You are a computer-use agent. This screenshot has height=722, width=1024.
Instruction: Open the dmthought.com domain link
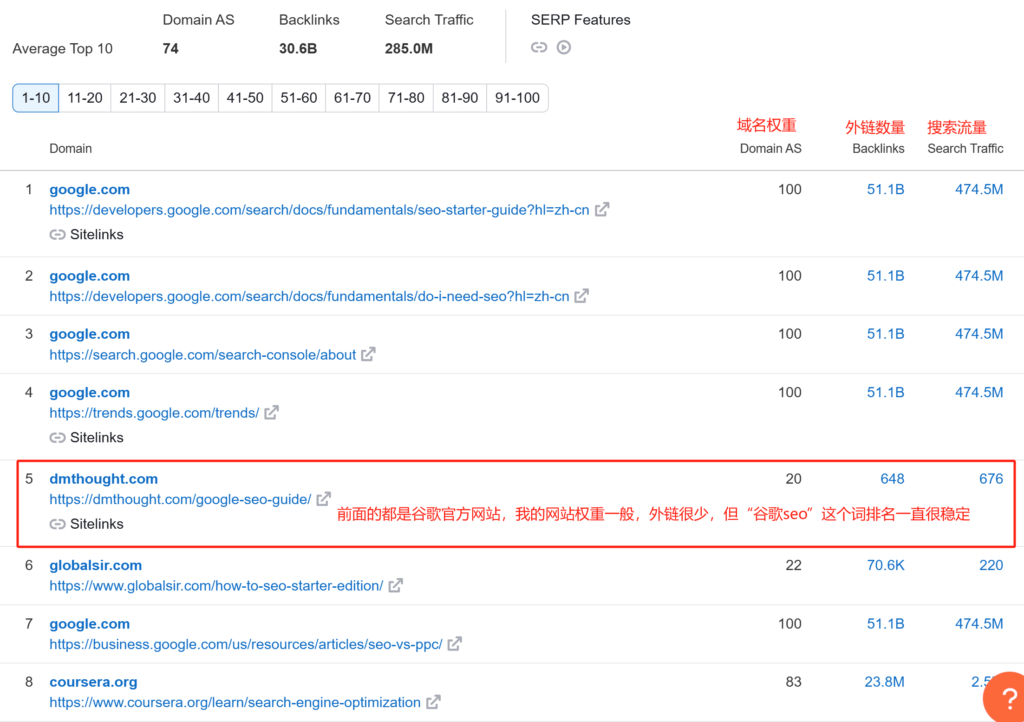(x=103, y=479)
